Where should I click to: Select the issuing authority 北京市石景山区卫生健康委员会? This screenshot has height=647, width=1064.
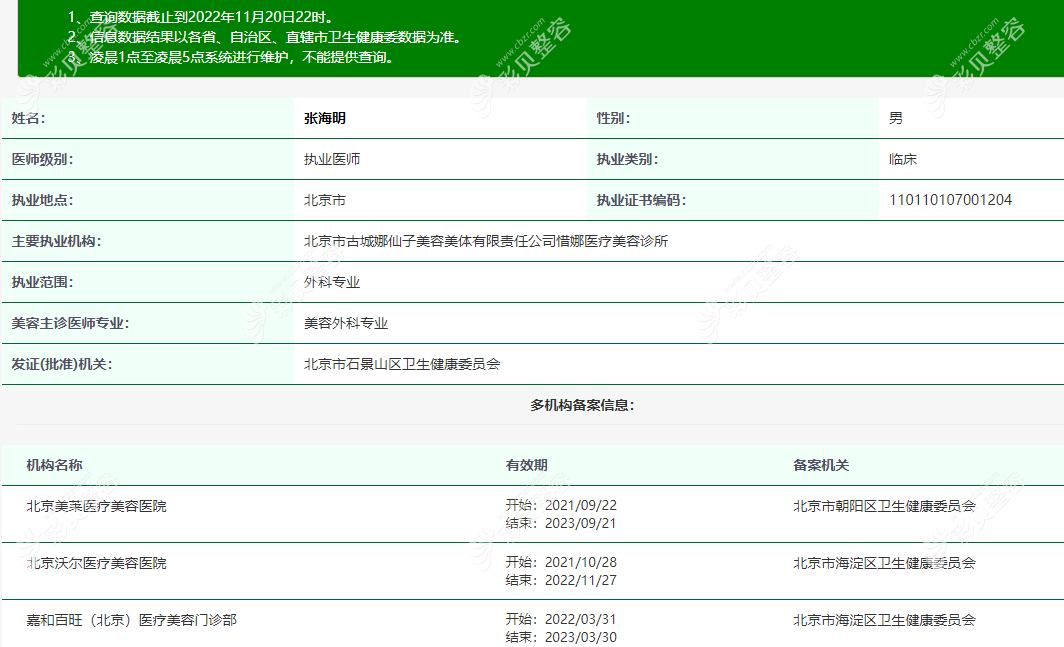click(401, 364)
